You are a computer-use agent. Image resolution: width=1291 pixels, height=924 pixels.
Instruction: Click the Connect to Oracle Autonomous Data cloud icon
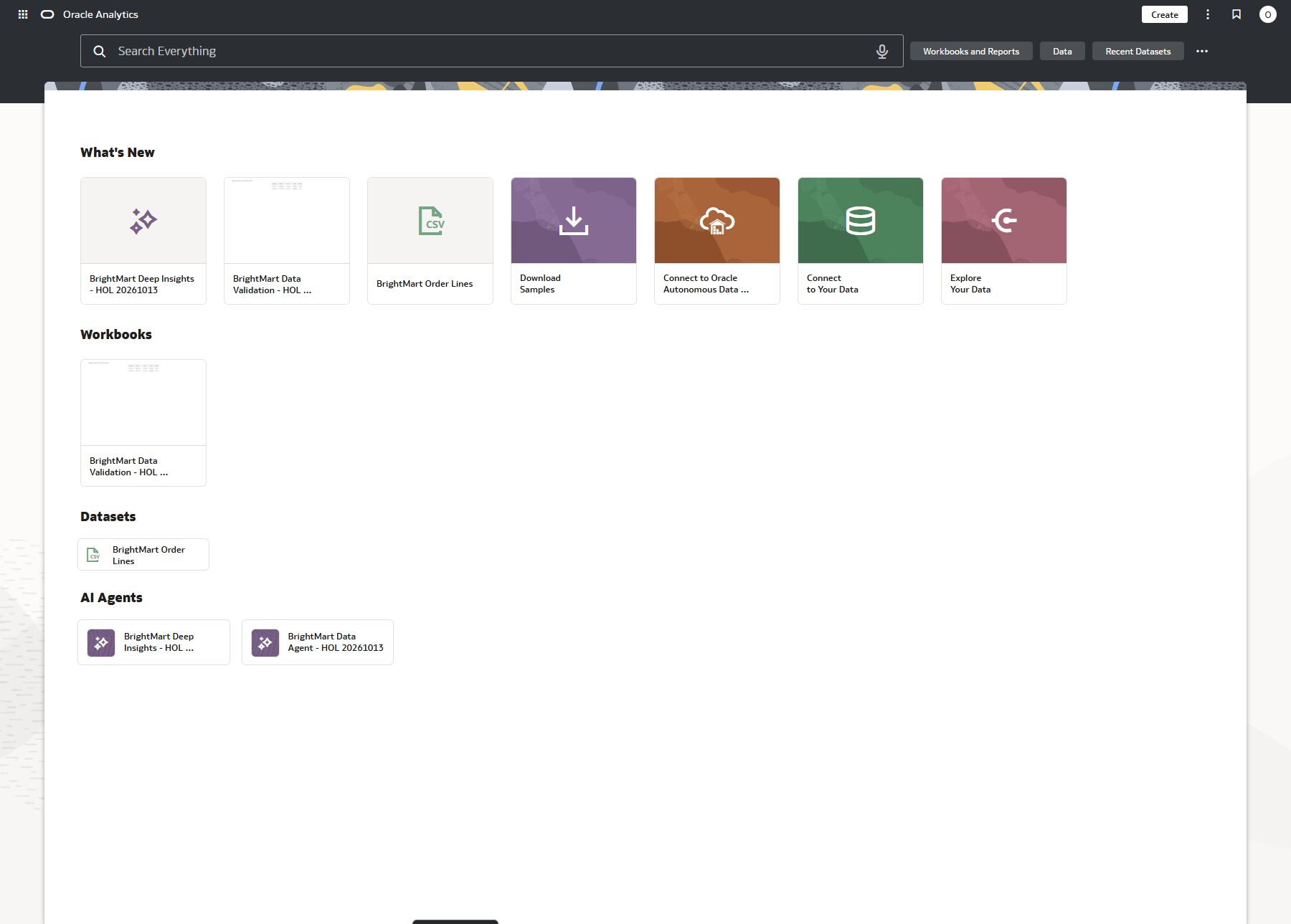click(717, 221)
